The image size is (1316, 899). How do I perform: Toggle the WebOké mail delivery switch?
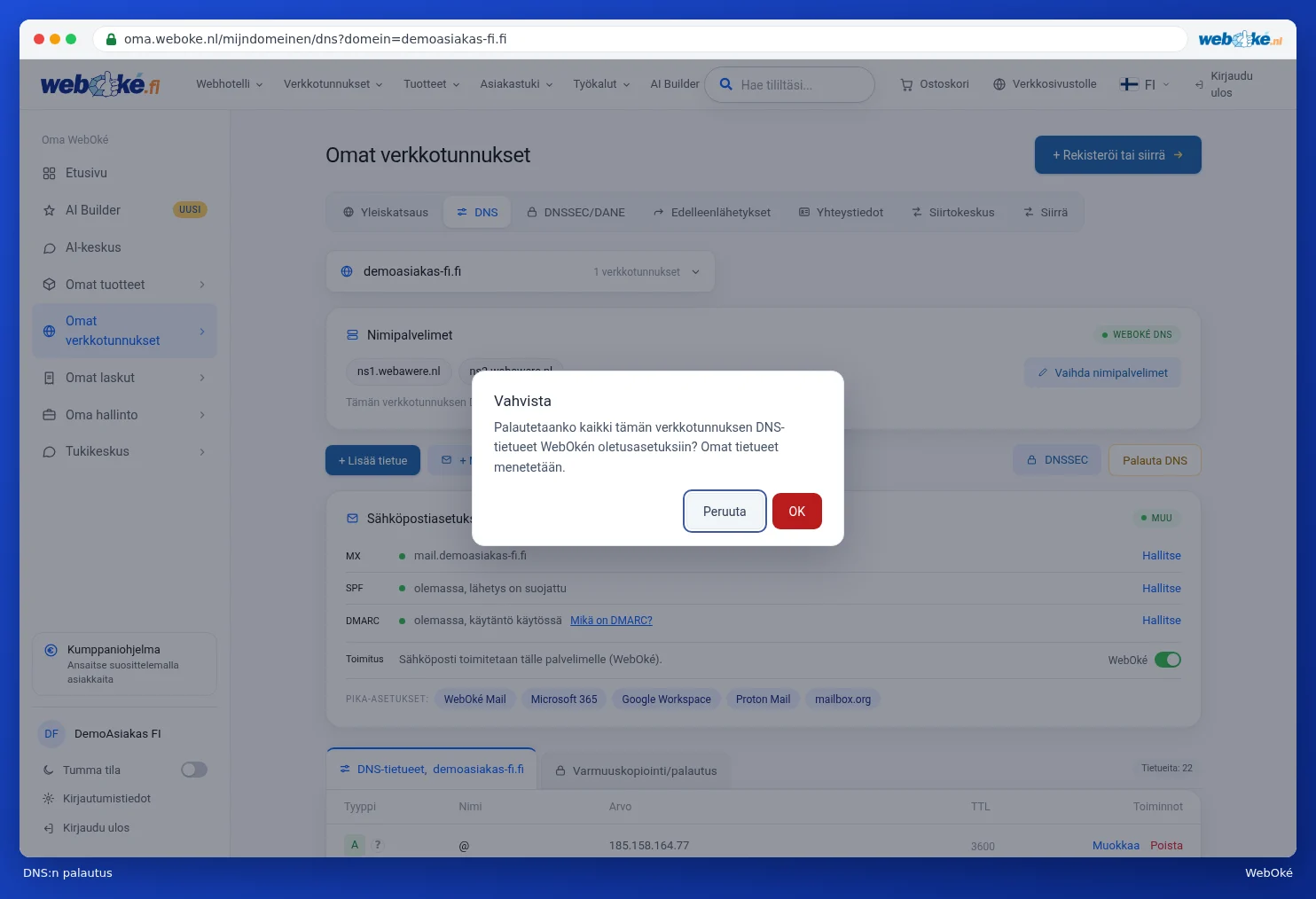pyautogui.click(x=1168, y=660)
